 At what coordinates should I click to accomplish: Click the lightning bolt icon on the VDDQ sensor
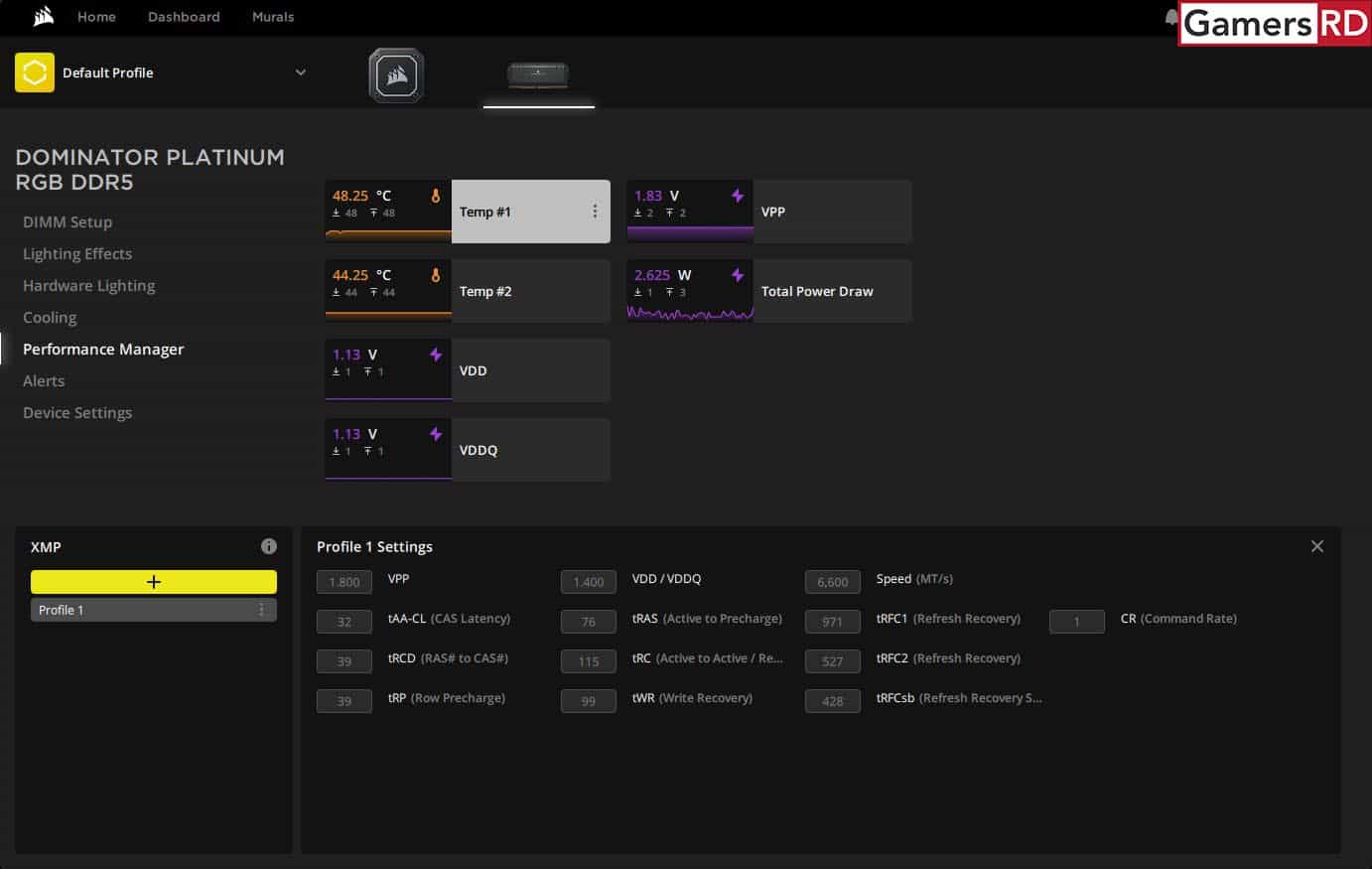[436, 434]
